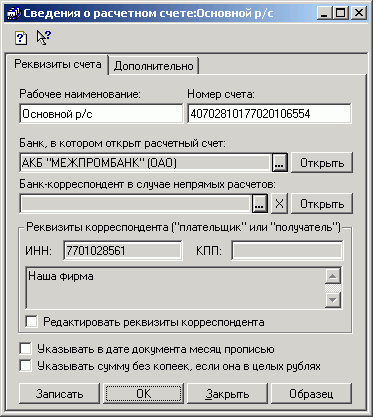This screenshot has height=417, width=373.
Task: Select the Реквизиты счета tab
Action: coord(58,64)
